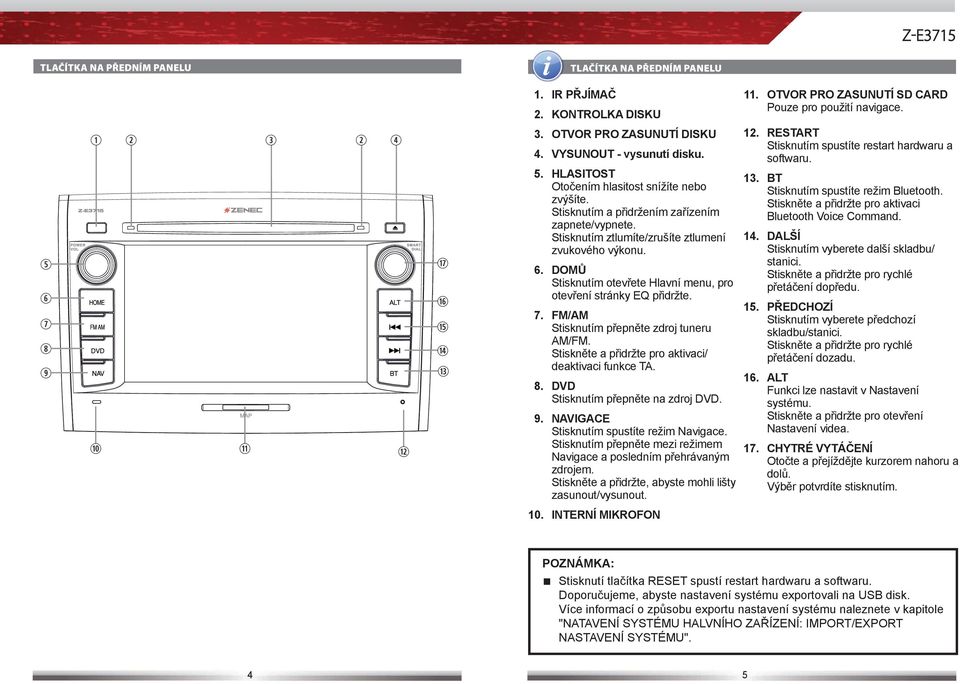This screenshot has height=684, width=960.
Task: Click list item 'VYSUNOUT - vysunutí disku.'
Action: pyautogui.click(x=628, y=154)
